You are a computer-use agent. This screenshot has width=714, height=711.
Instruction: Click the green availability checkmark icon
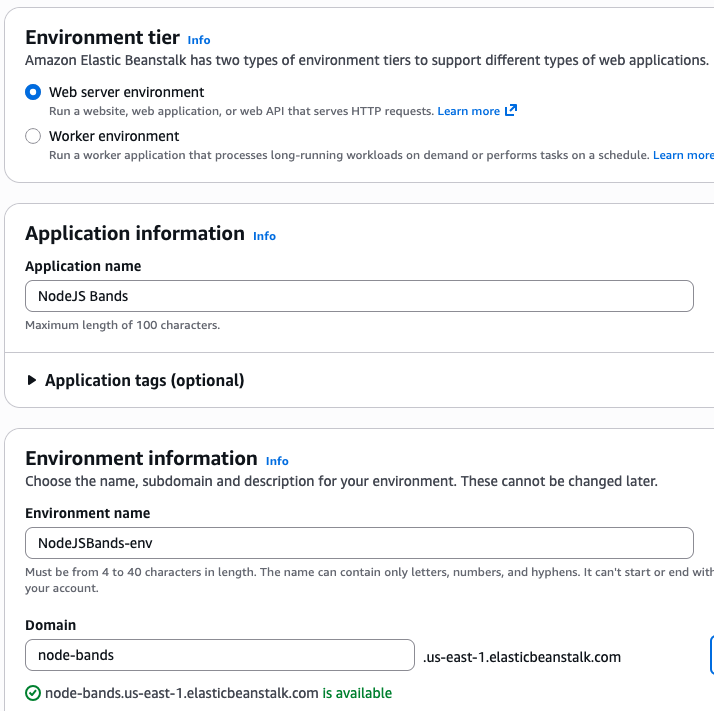[x=33, y=693]
